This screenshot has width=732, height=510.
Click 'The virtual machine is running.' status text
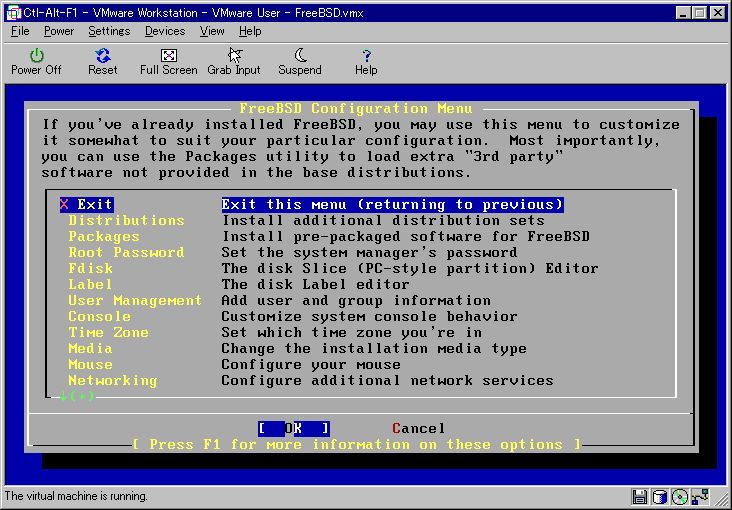point(76,496)
